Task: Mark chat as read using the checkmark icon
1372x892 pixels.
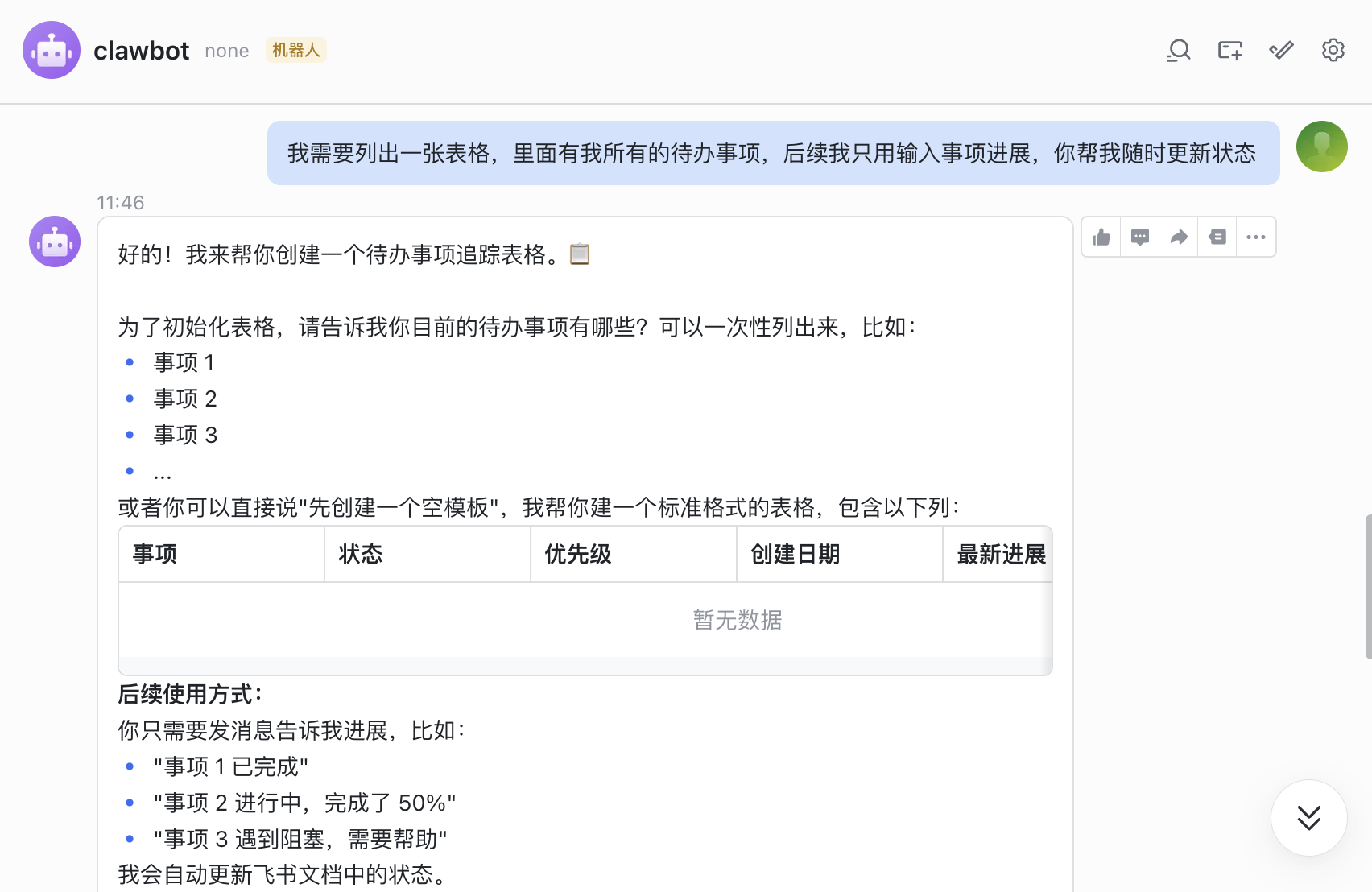Action: click(x=1280, y=50)
